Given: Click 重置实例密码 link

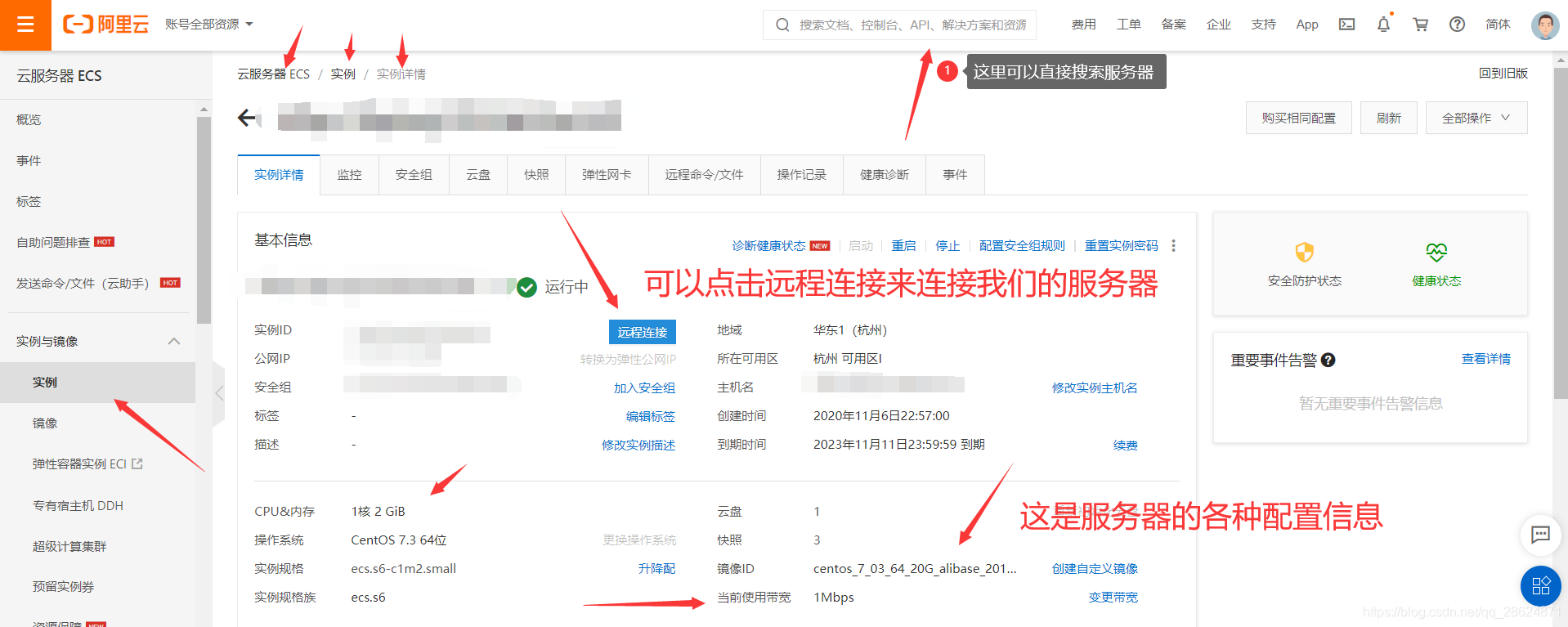Looking at the screenshot, I should [1121, 246].
